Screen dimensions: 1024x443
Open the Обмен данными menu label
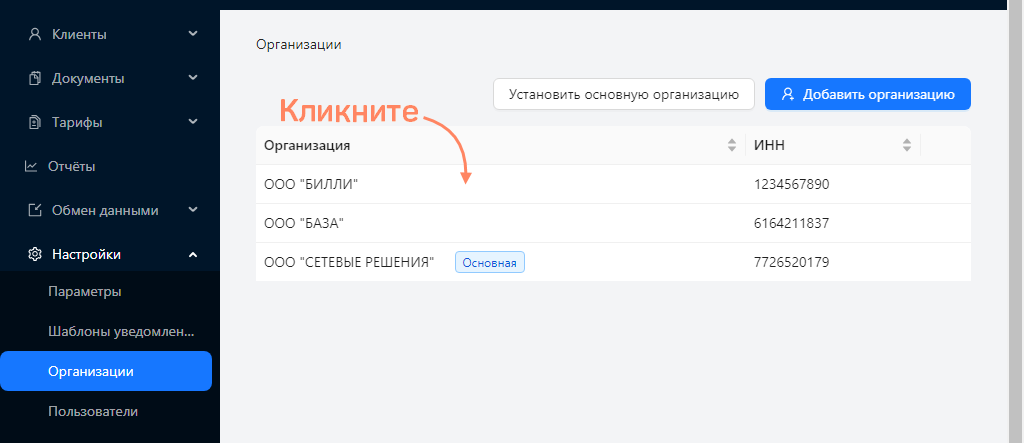tap(105, 210)
